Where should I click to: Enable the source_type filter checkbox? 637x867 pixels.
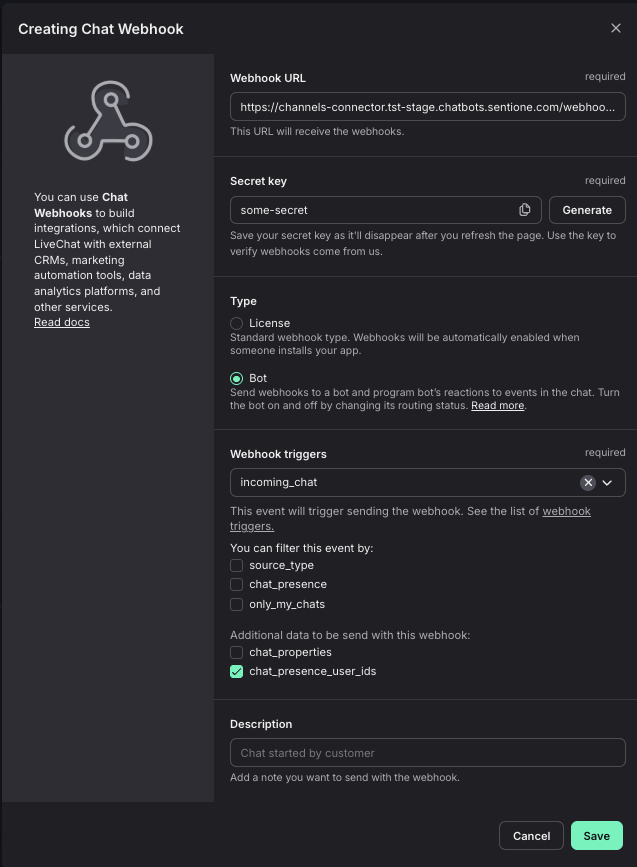pyautogui.click(x=237, y=565)
